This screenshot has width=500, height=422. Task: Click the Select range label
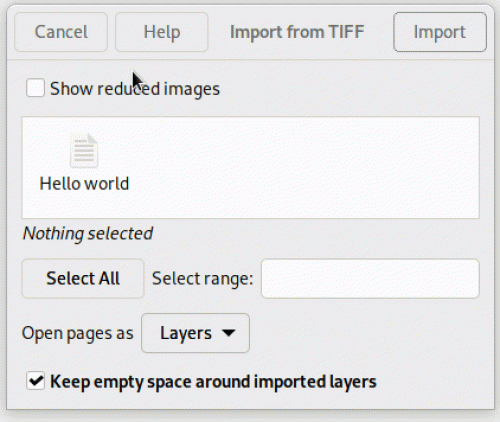click(x=203, y=278)
